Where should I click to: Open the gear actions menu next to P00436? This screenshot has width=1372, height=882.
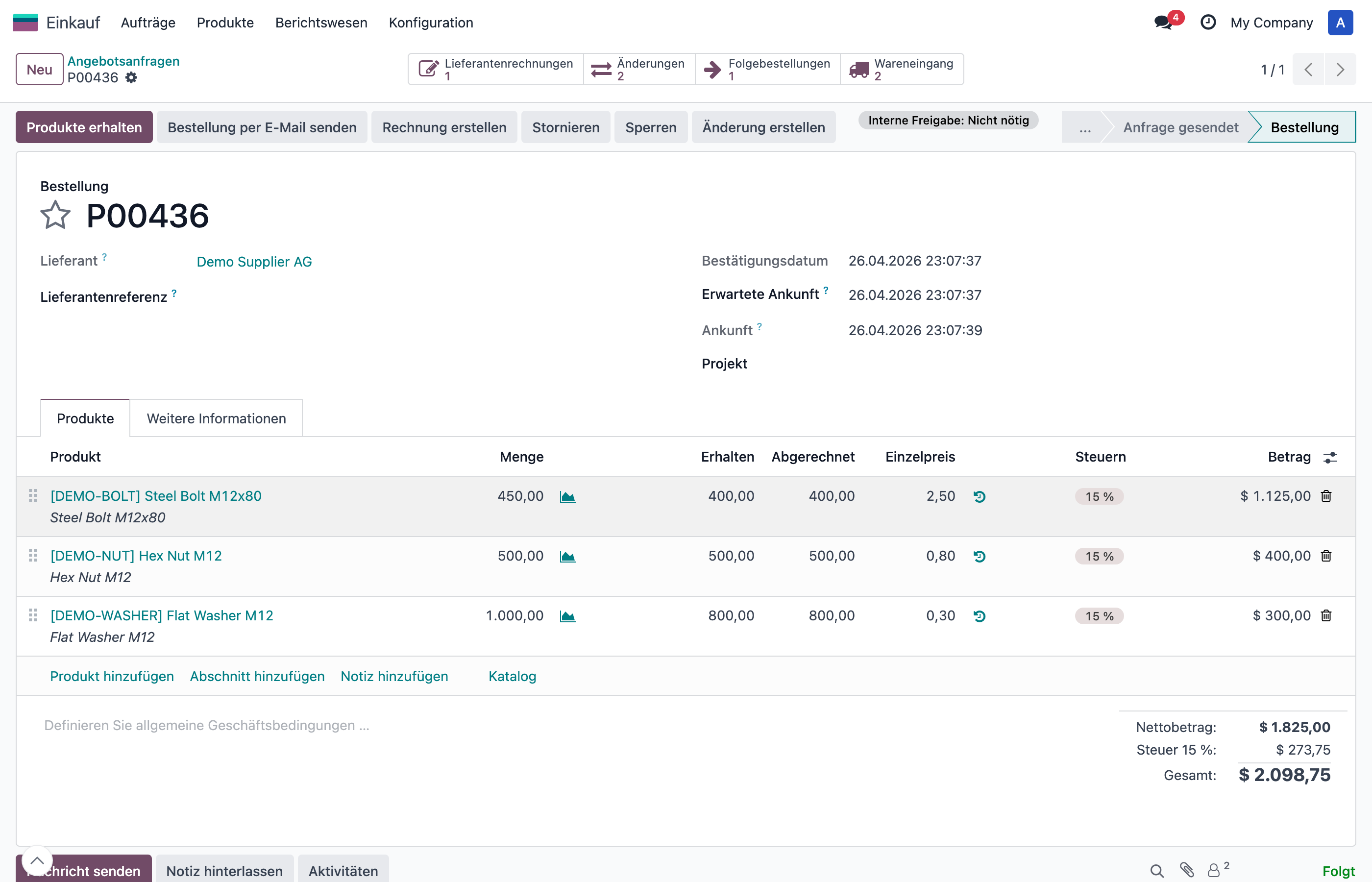(131, 77)
